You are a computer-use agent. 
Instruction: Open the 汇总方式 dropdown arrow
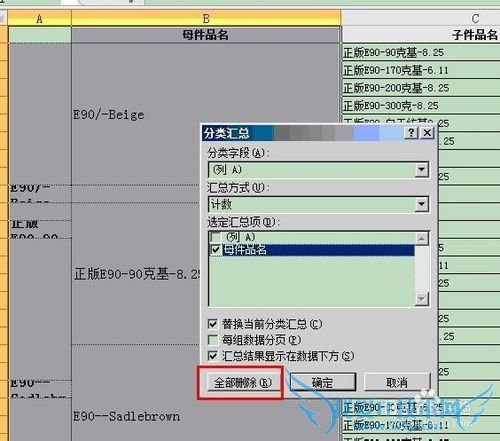(421, 204)
